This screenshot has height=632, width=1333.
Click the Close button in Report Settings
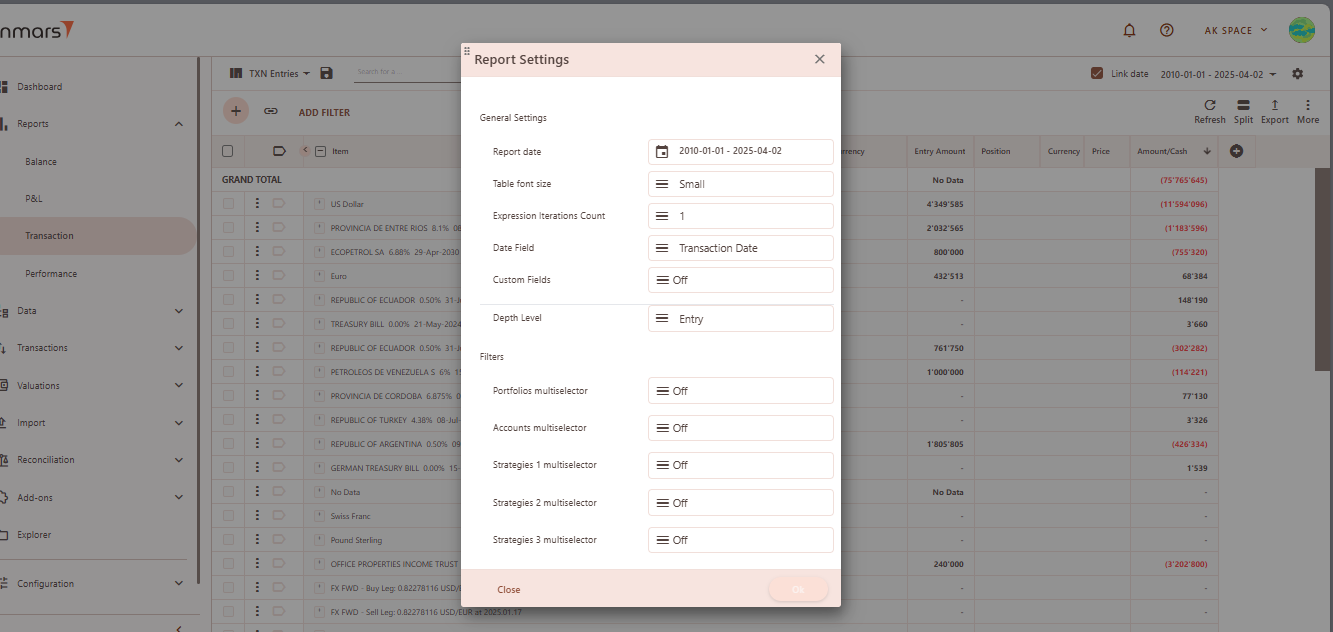[509, 590]
